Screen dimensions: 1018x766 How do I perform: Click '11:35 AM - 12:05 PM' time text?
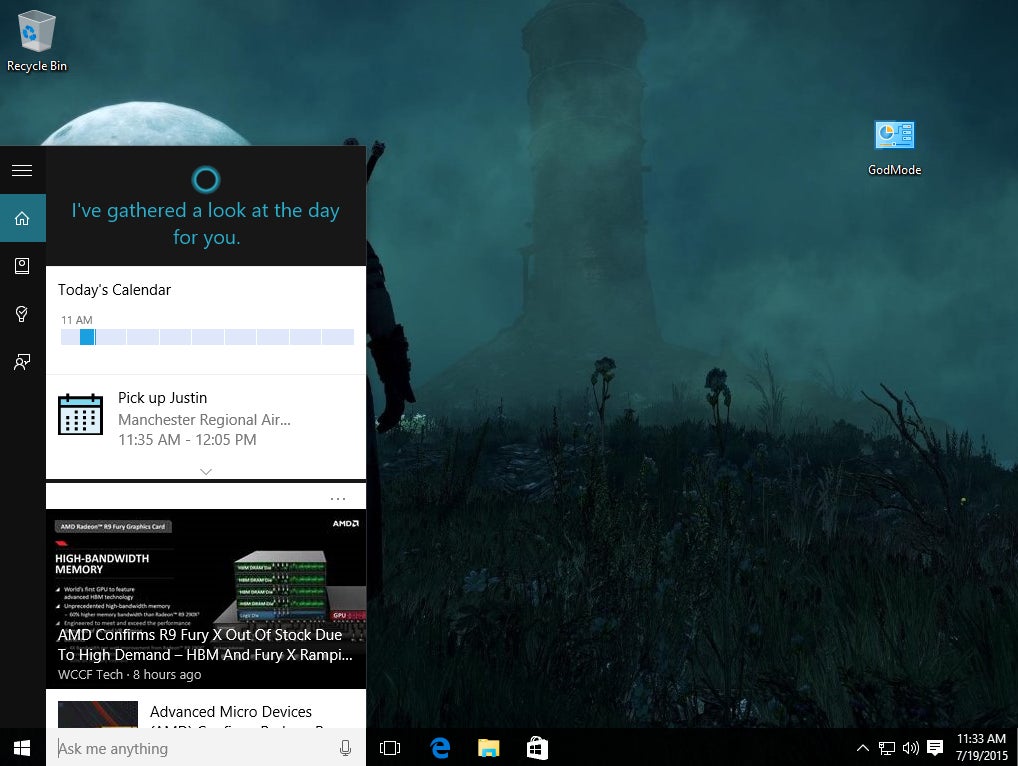pyautogui.click(x=187, y=439)
